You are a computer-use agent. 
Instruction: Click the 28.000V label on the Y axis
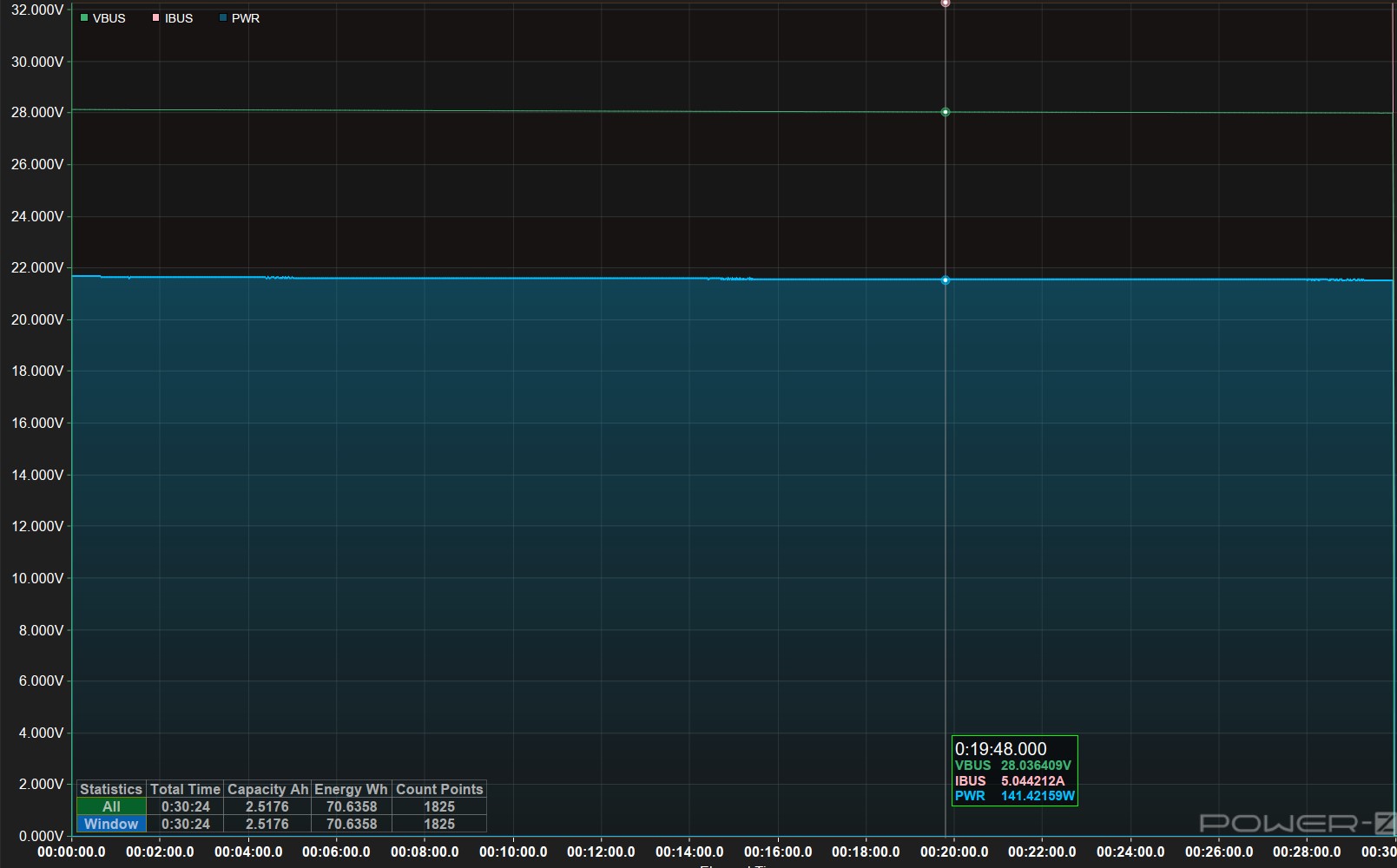tap(37, 112)
